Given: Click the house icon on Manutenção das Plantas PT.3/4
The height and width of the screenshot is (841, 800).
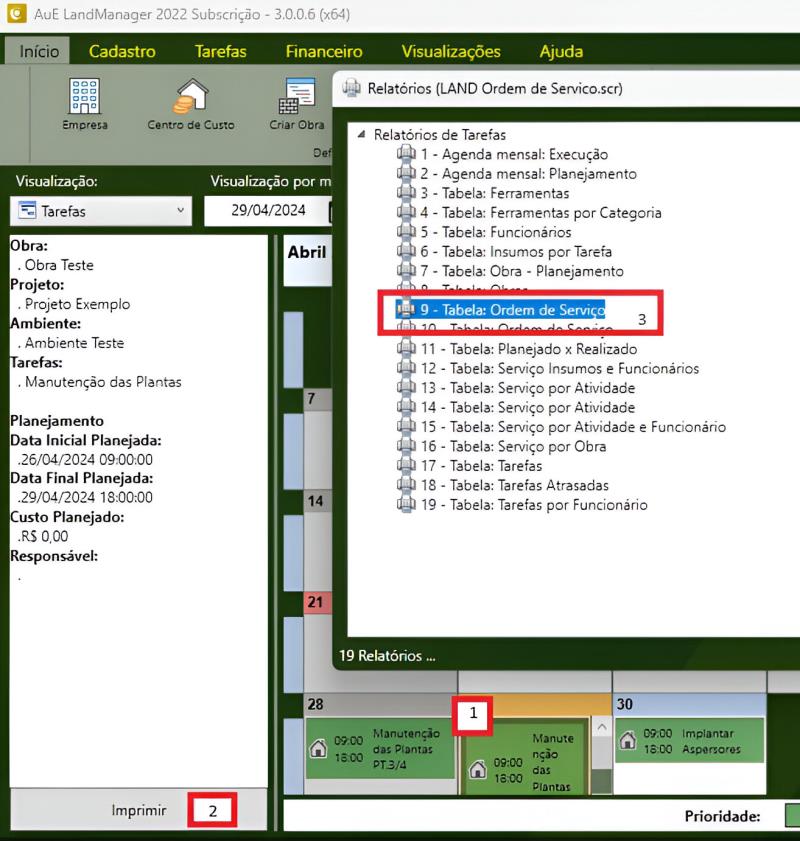Looking at the screenshot, I should click(320, 748).
